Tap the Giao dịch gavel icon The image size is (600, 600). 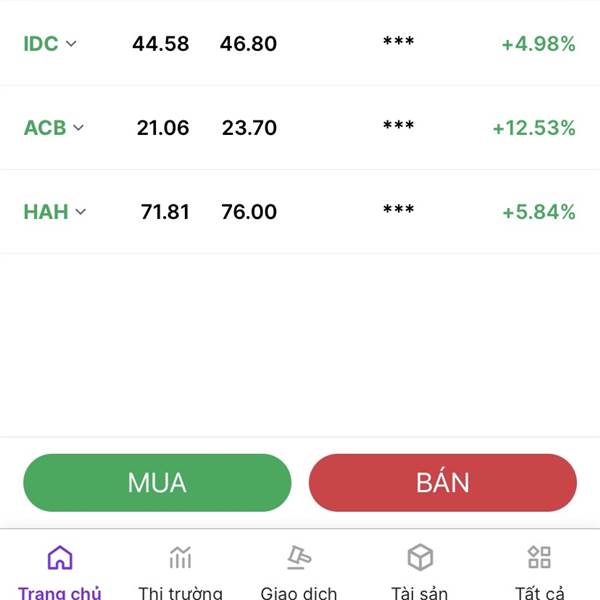(x=299, y=557)
